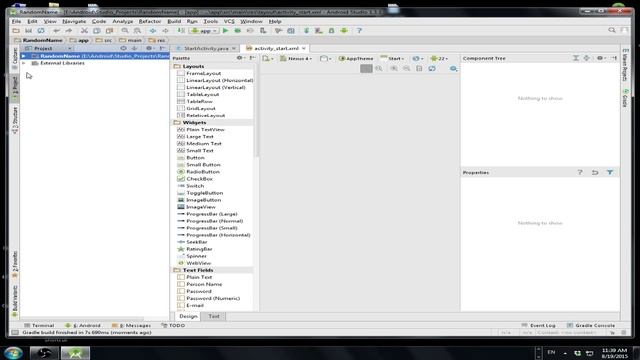Click the Make Project toolbar icon
640x360 pixels.
coord(181,31)
